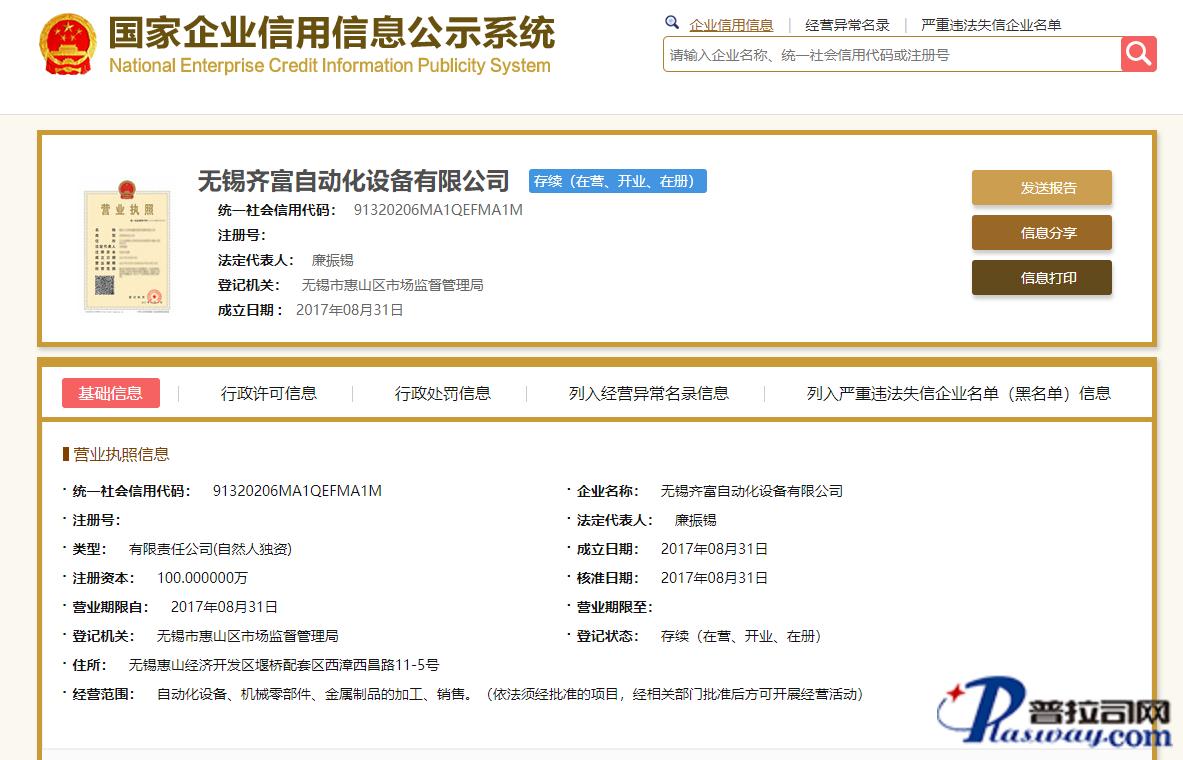Click the national emblem logo
The height and width of the screenshot is (760, 1183).
coord(68,45)
